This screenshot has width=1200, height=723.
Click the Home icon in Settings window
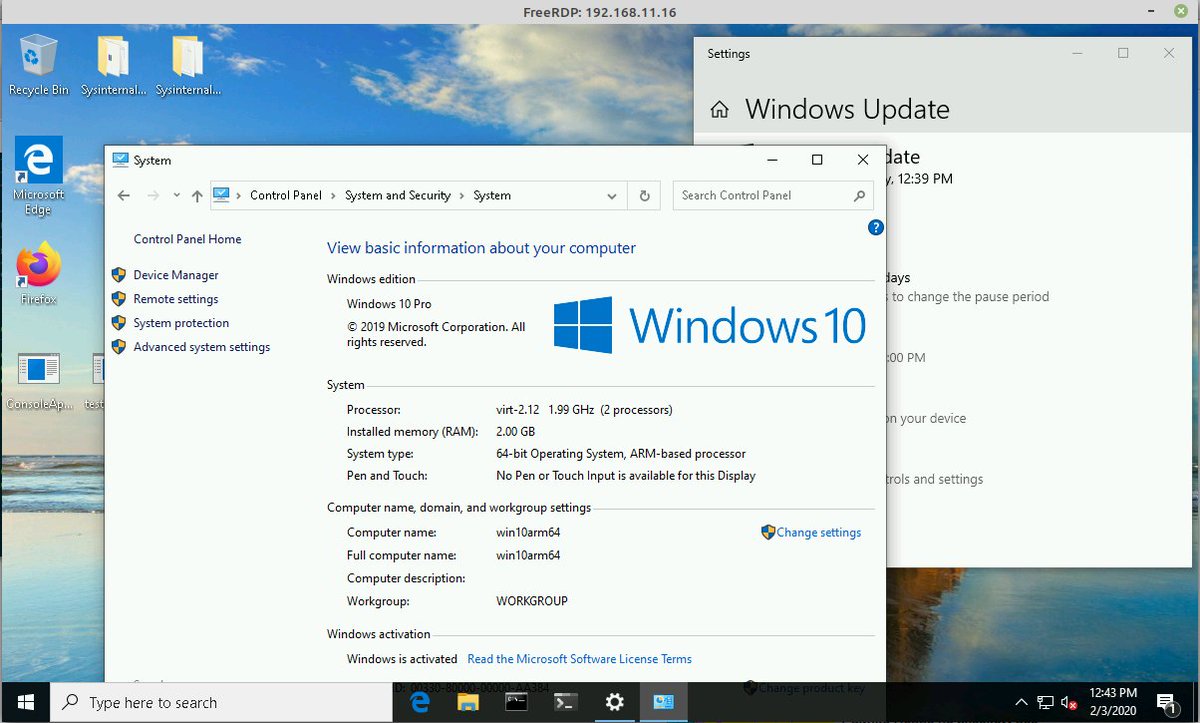(719, 109)
